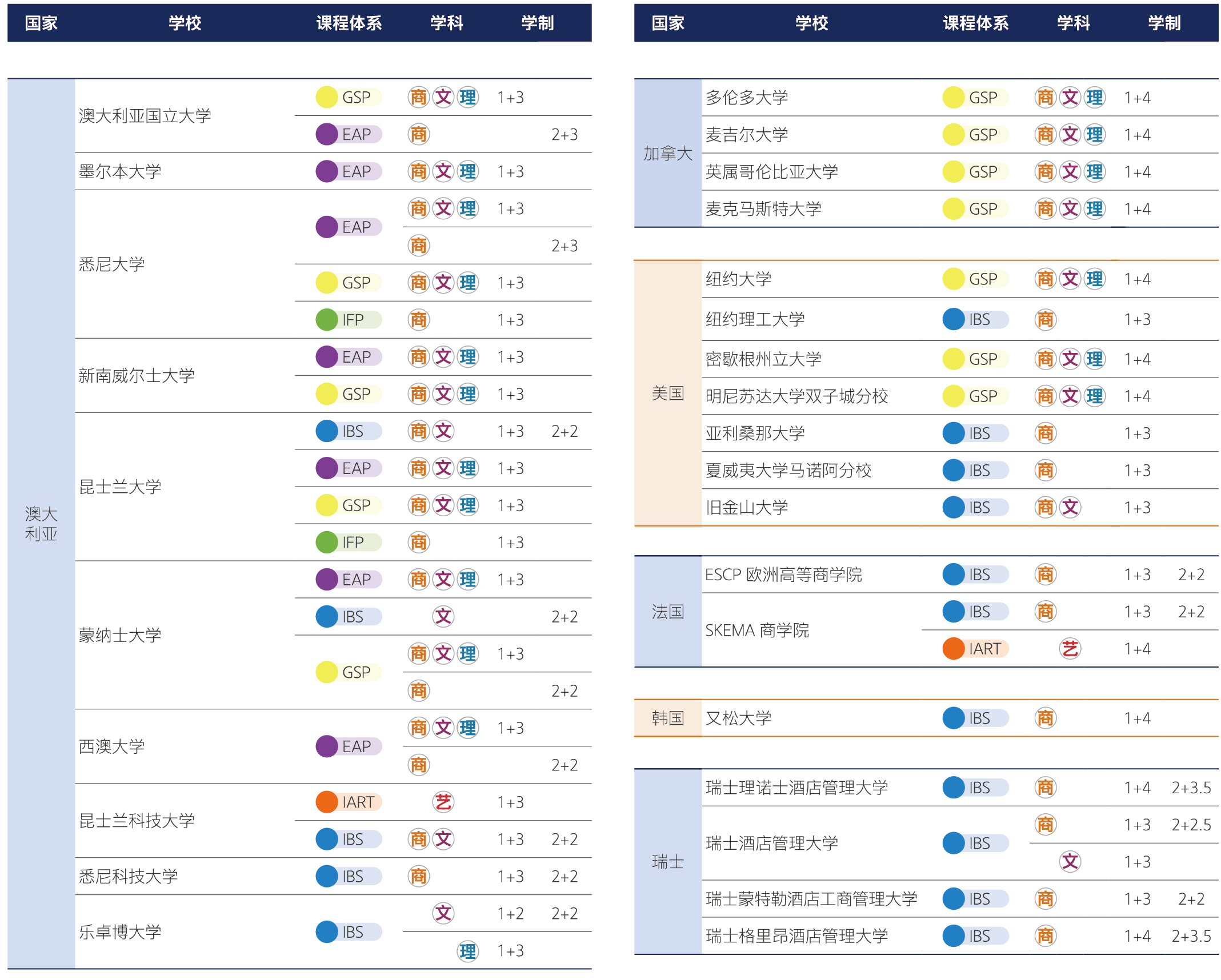Click the school name 明尼苏达大学双子城分校

click(x=796, y=396)
